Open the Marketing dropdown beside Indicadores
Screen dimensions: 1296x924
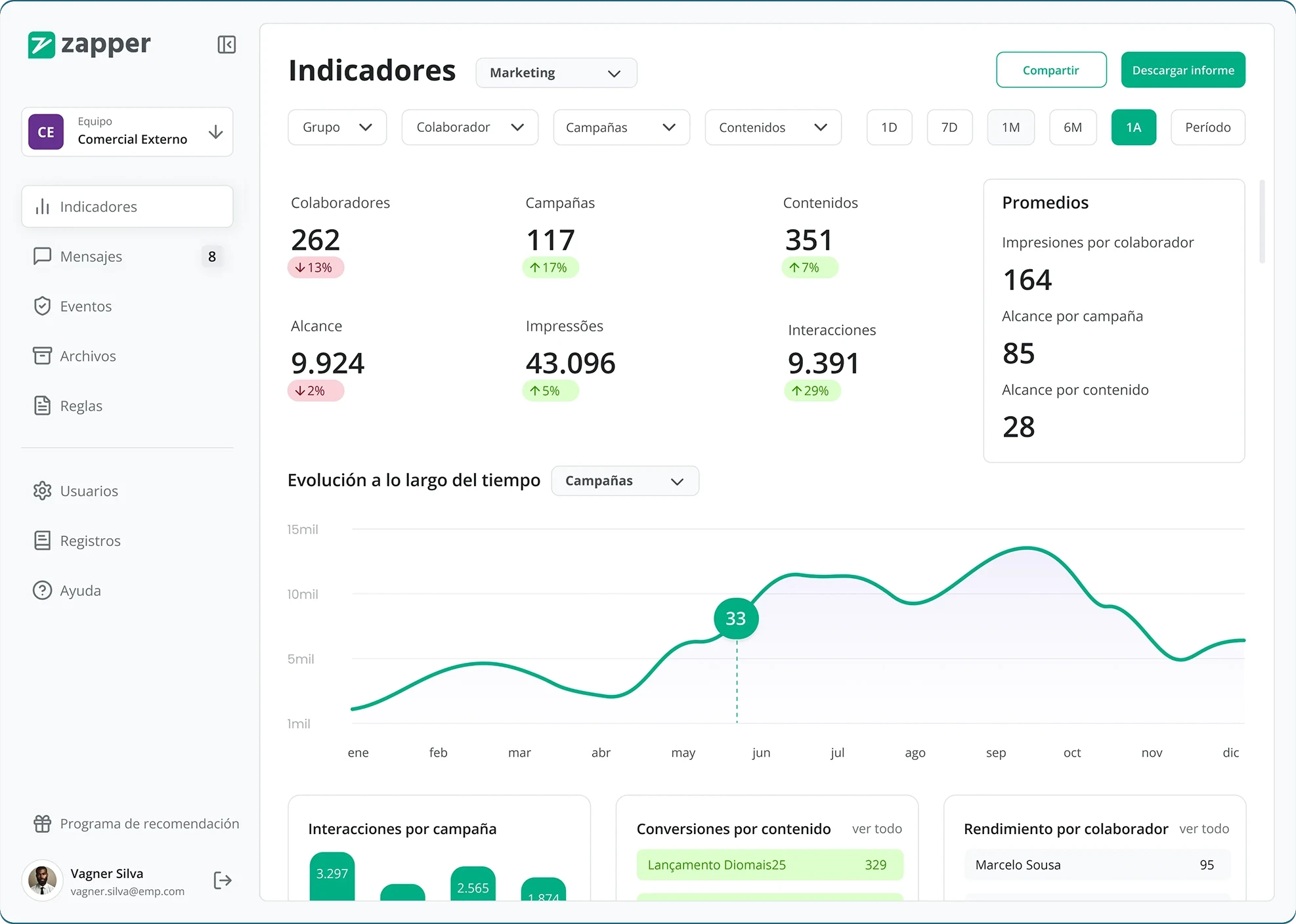[556, 73]
